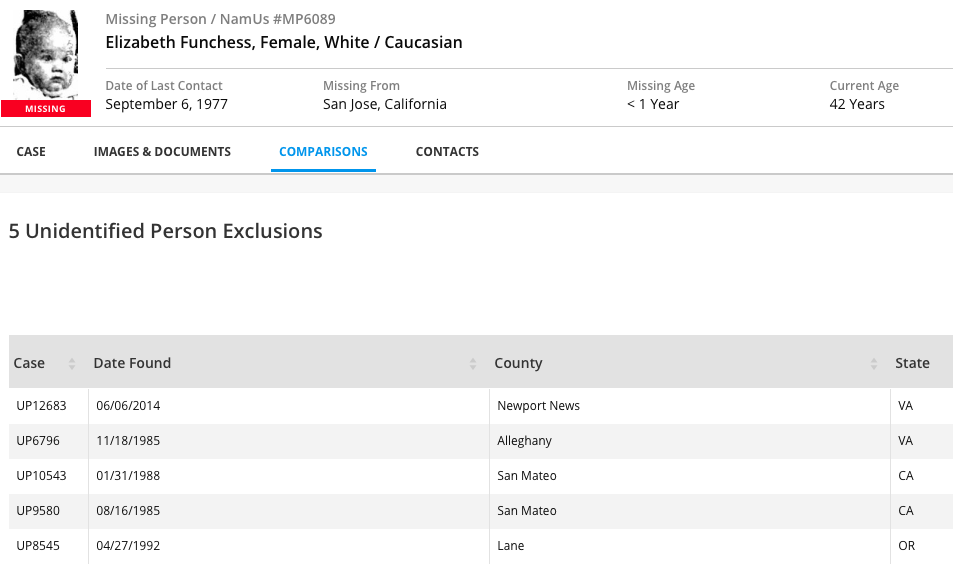Sort the table by Case column arrows
This screenshot has height=572, width=953.
(72, 364)
